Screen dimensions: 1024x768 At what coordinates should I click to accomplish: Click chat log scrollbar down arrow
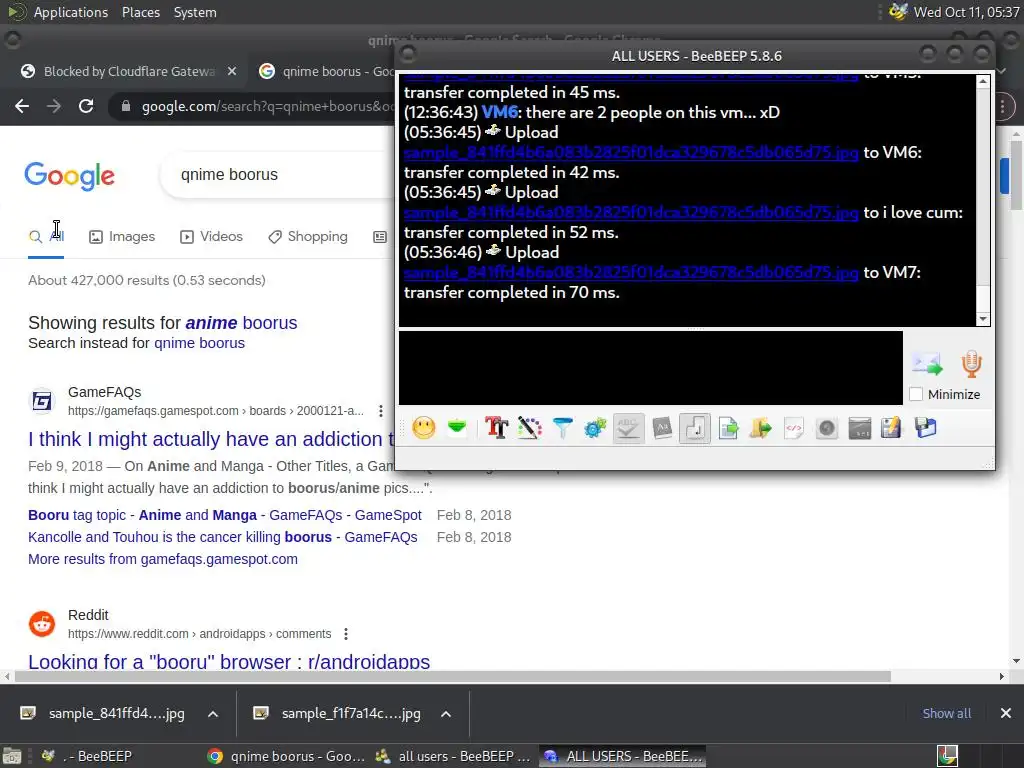point(983,319)
